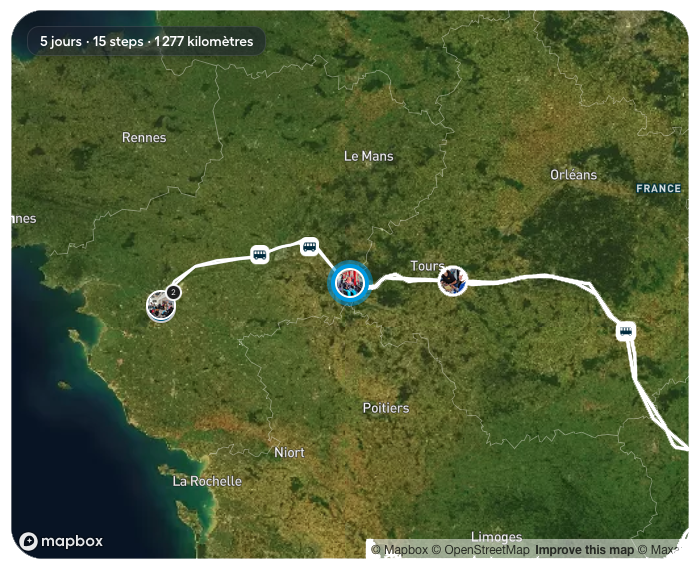The width and height of the screenshot is (700, 569).
Task: Click the trip summary badge showing 1277 kilomètres
Action: (146, 41)
